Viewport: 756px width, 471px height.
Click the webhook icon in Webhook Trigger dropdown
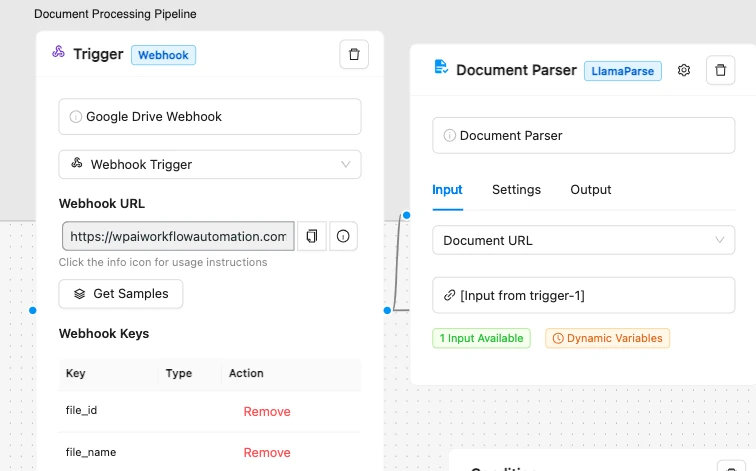click(x=77, y=163)
